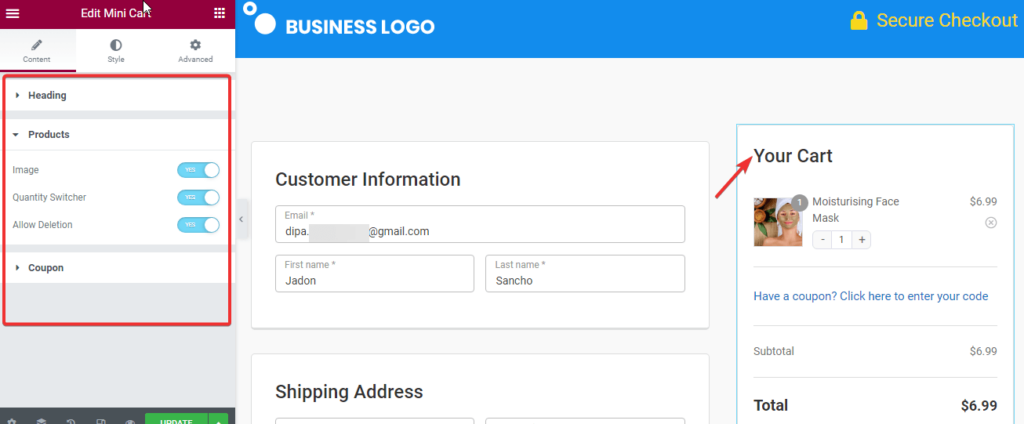Expand the Heading section
The height and width of the screenshot is (424, 1024).
click(118, 95)
